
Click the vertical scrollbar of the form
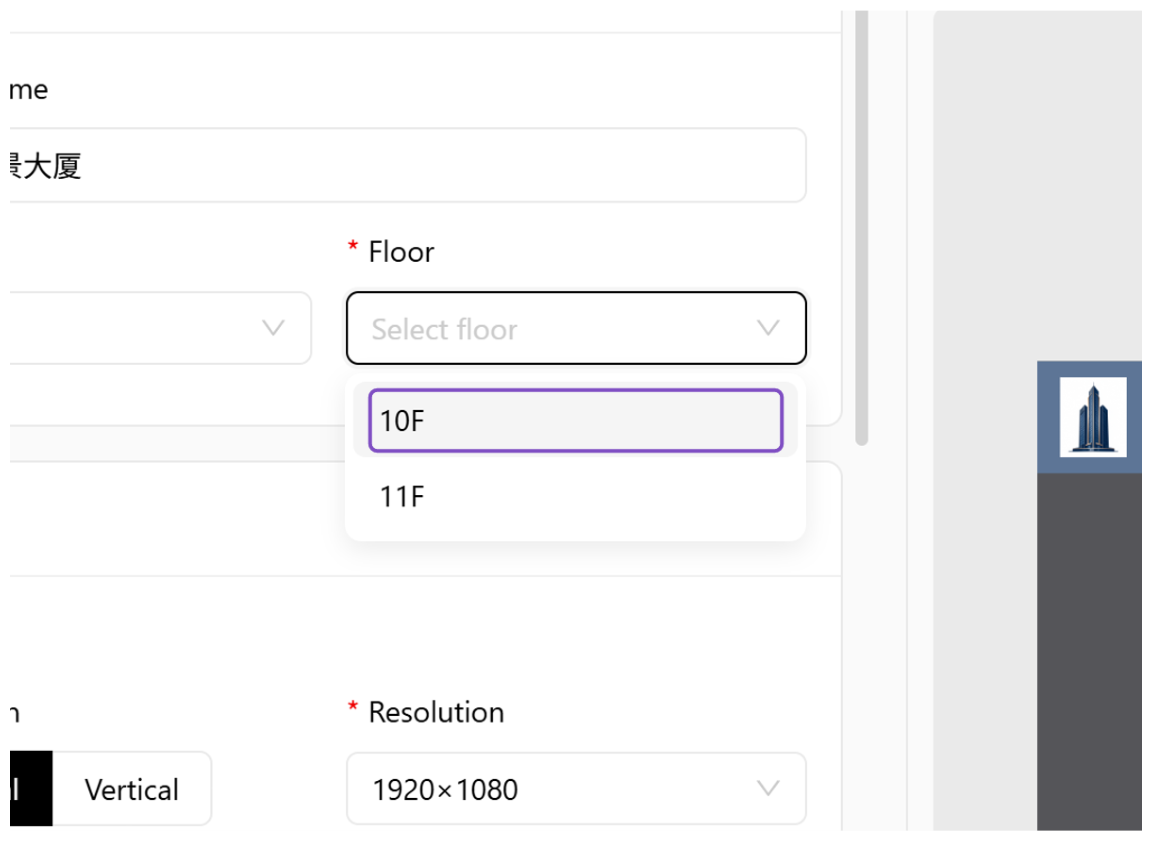click(862, 228)
